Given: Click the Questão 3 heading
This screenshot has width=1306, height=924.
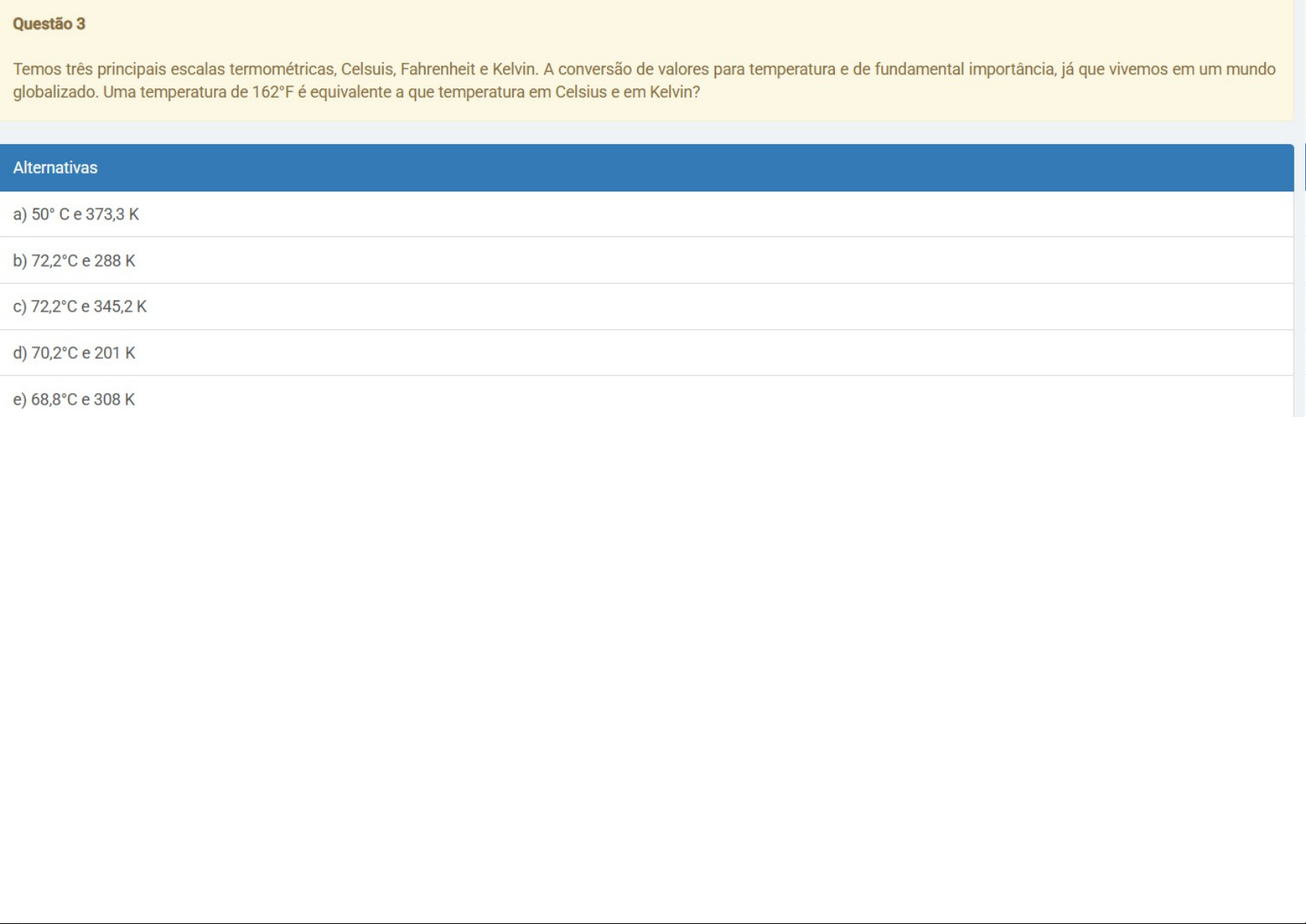Looking at the screenshot, I should click(49, 24).
